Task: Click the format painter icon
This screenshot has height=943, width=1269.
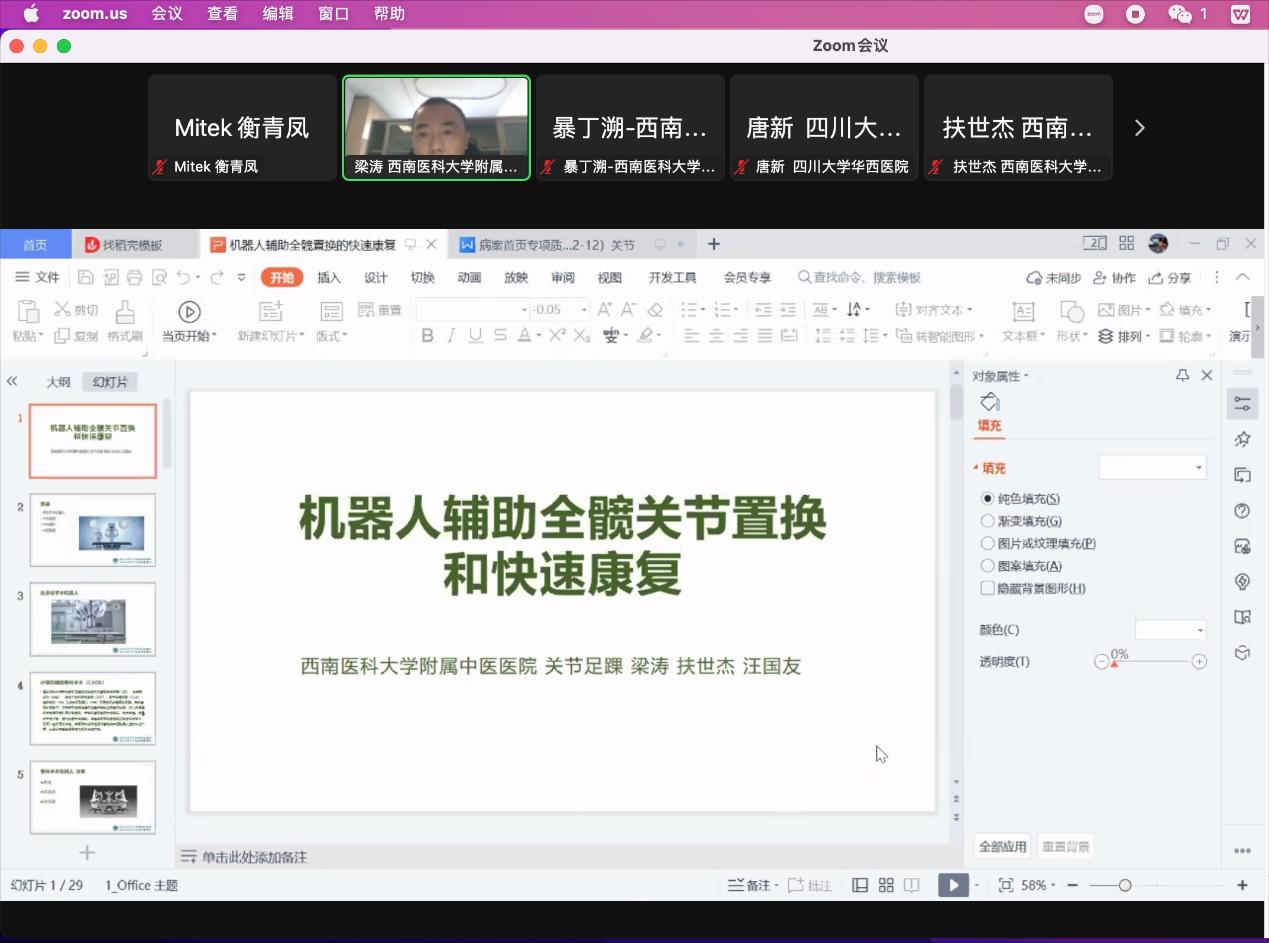Action: click(125, 312)
